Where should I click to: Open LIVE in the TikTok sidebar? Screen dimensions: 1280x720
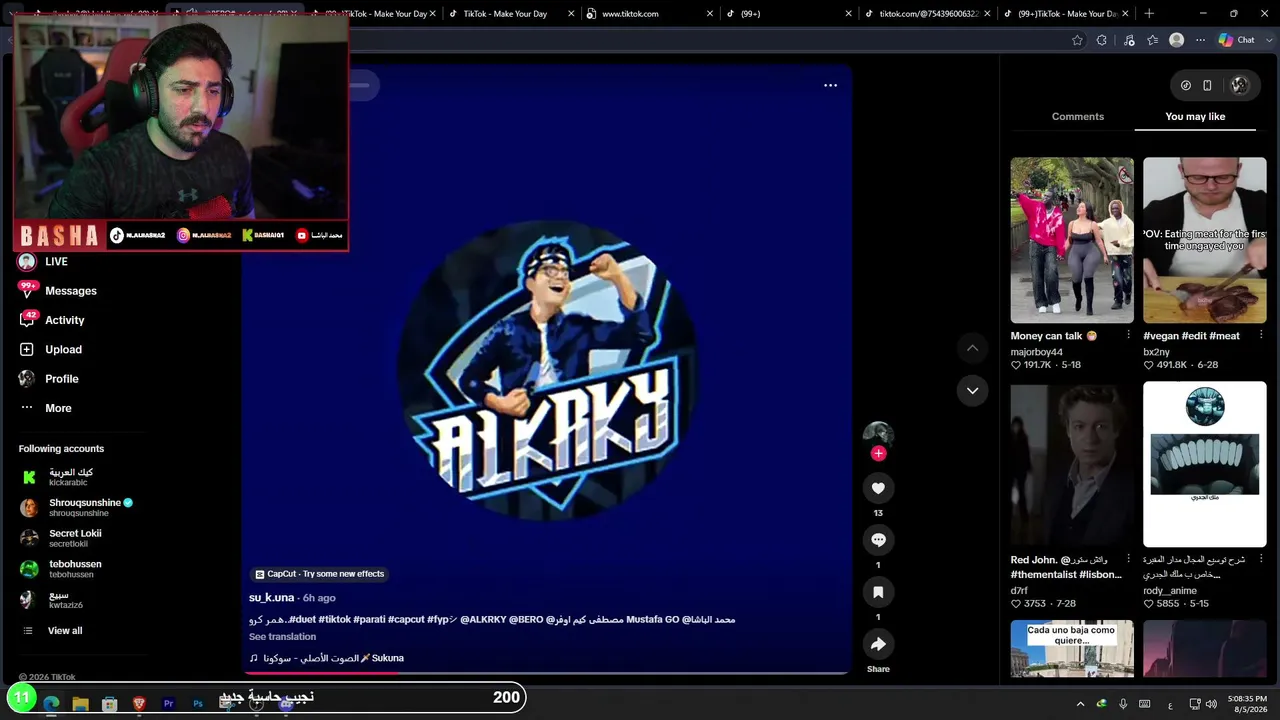coord(43,262)
